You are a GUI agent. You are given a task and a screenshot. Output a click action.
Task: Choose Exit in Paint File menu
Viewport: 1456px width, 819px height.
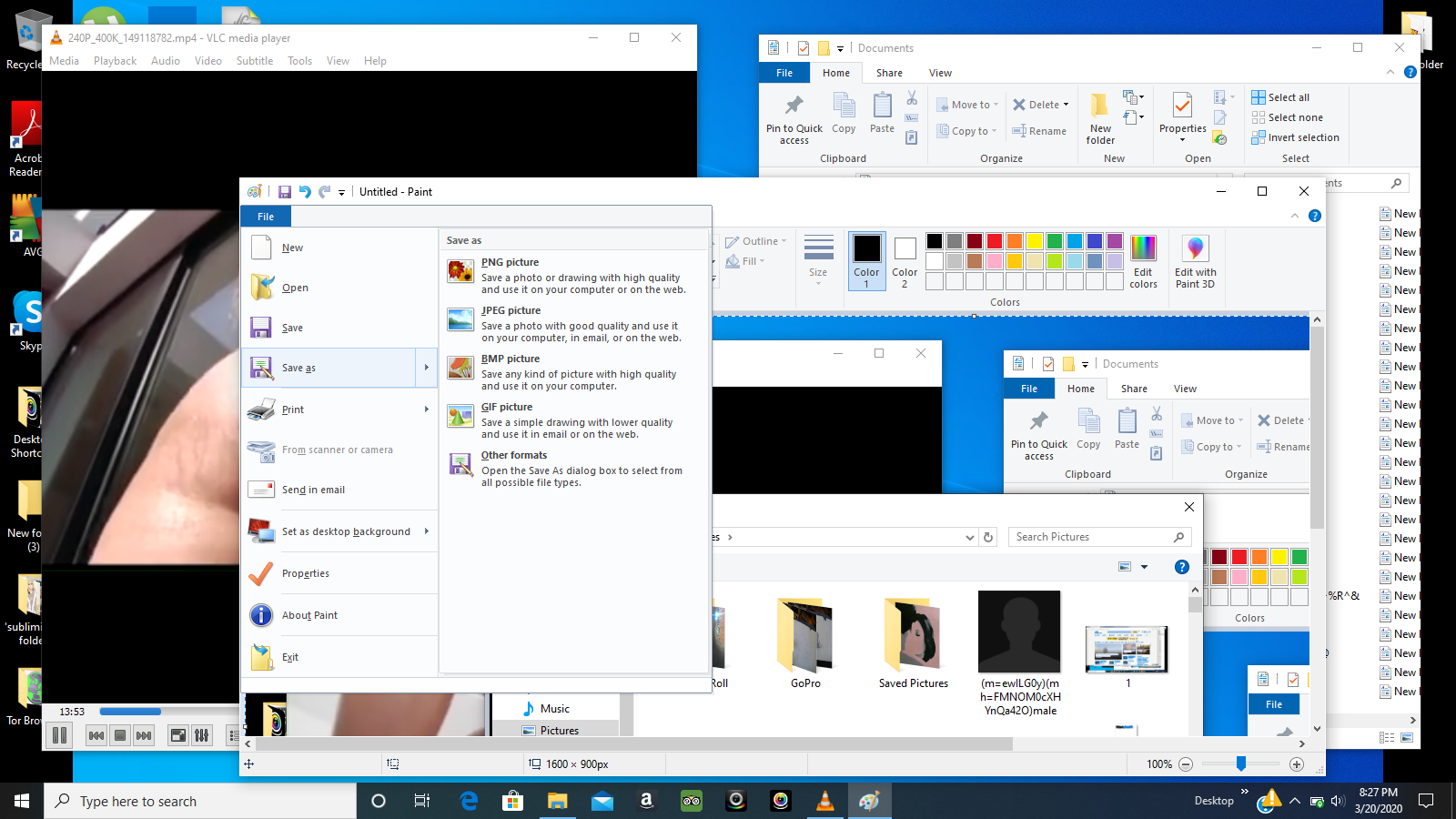[339, 657]
